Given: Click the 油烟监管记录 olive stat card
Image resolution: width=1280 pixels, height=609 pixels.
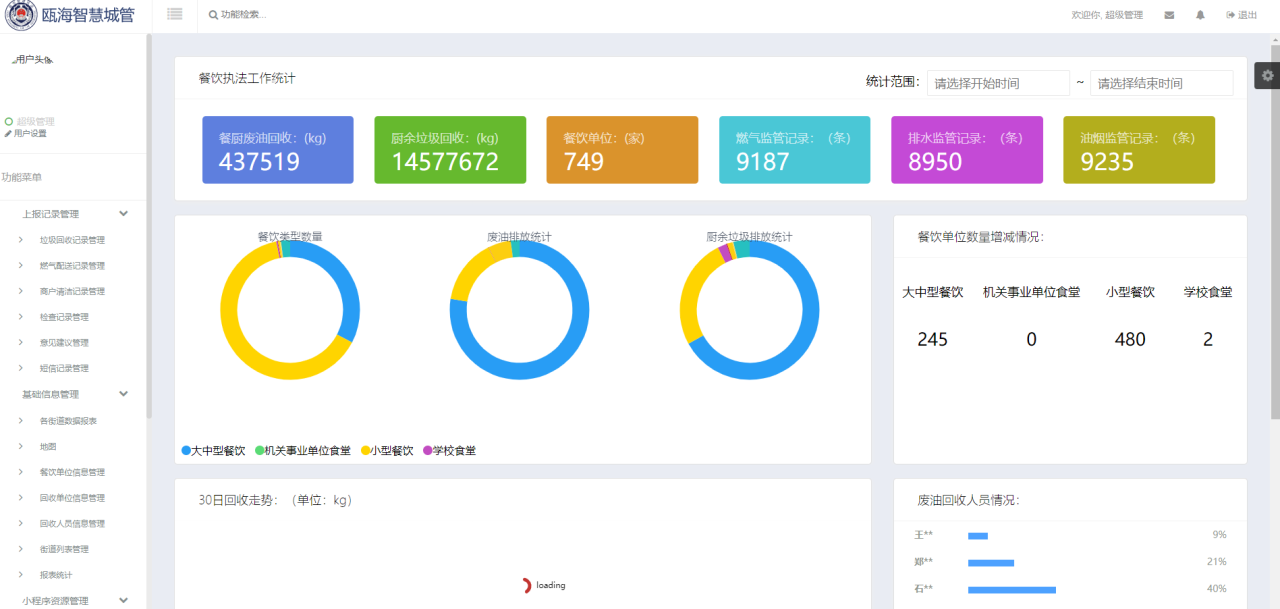Looking at the screenshot, I should tap(1139, 150).
